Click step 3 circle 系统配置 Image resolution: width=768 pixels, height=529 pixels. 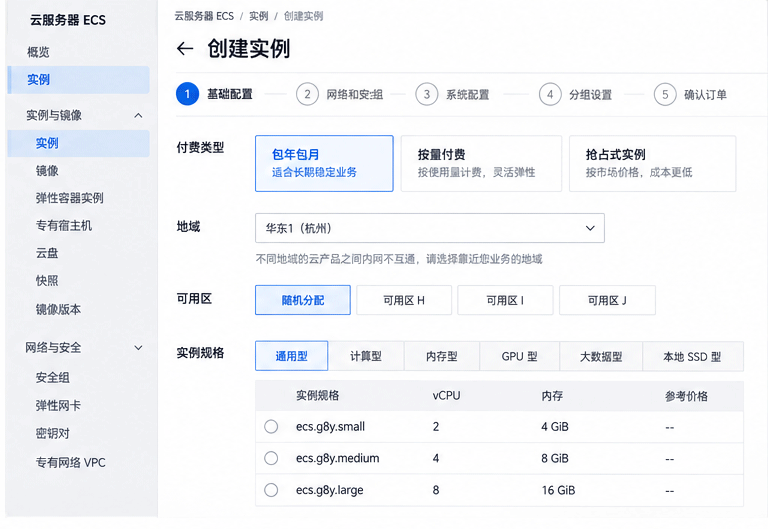427,94
